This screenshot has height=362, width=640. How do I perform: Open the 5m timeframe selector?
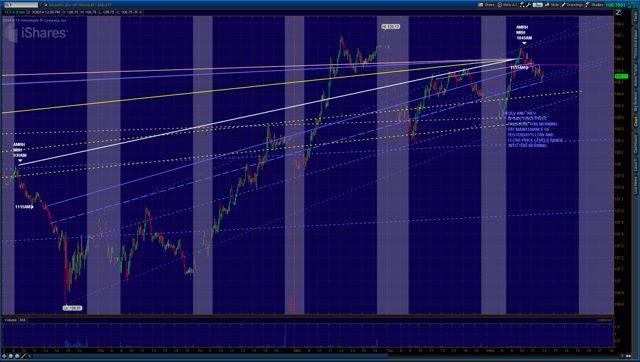[x=537, y=5]
